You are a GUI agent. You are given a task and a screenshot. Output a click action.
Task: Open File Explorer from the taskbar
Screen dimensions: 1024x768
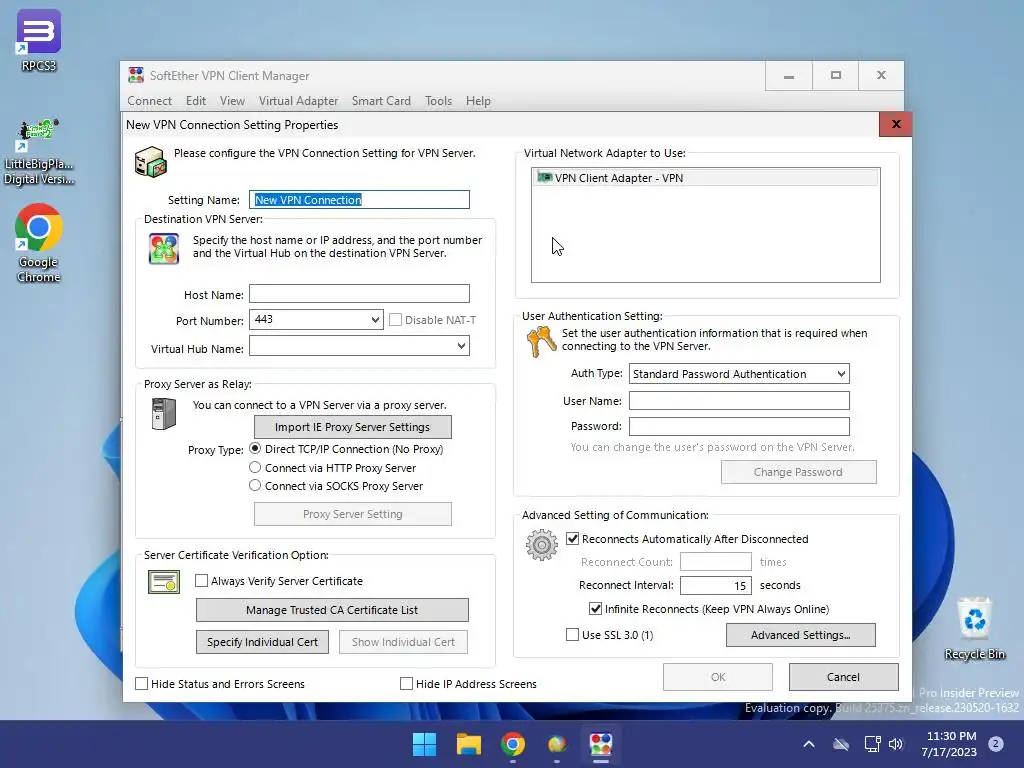[468, 744]
